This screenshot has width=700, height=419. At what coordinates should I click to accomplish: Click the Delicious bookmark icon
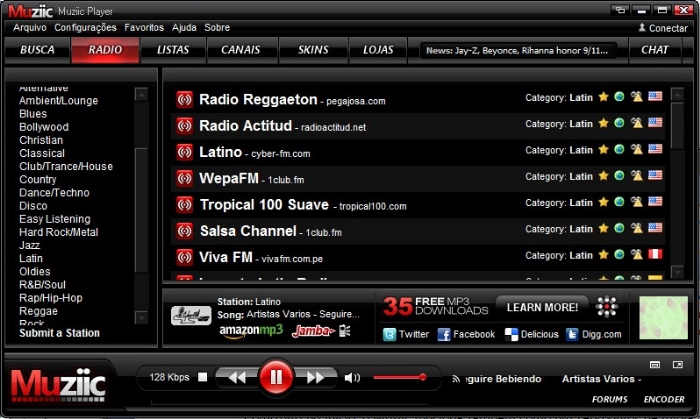pos(511,334)
